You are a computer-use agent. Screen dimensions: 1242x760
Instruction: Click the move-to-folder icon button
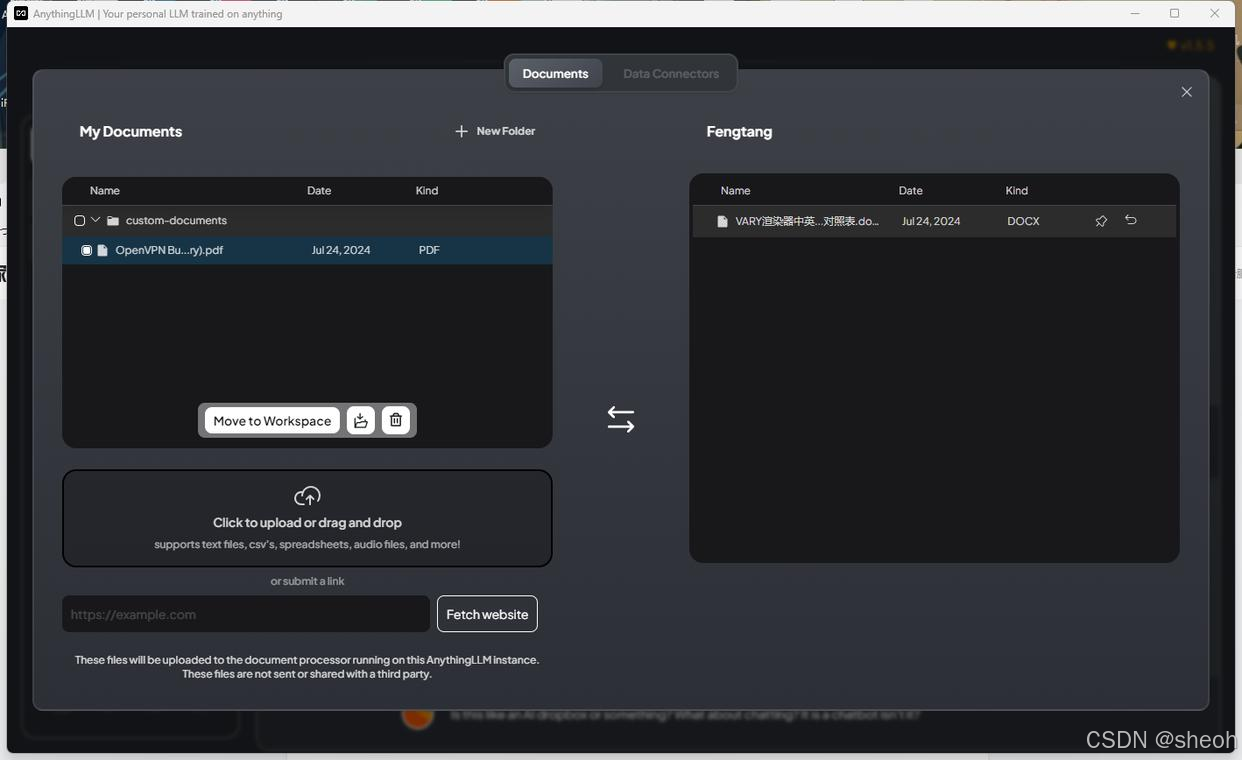[361, 421]
